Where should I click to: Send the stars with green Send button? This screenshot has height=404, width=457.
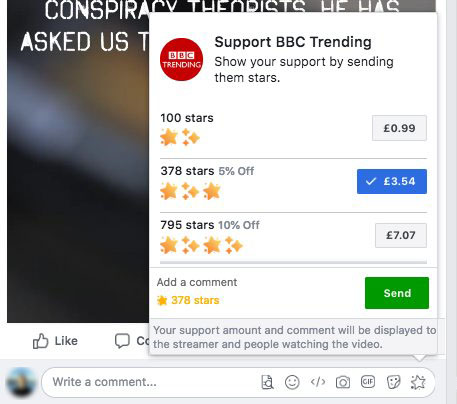pos(397,293)
